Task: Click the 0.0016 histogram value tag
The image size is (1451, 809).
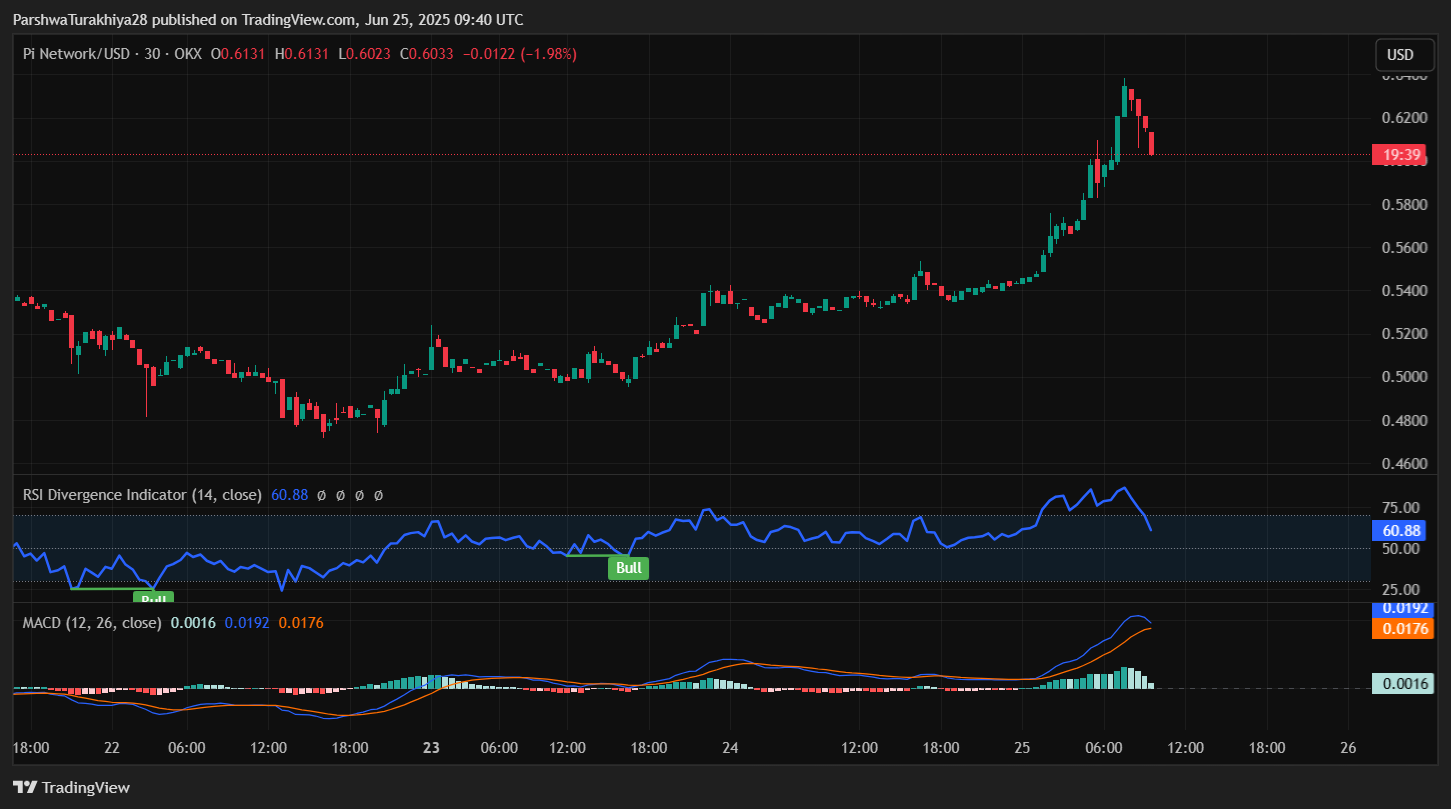Action: [1403, 684]
